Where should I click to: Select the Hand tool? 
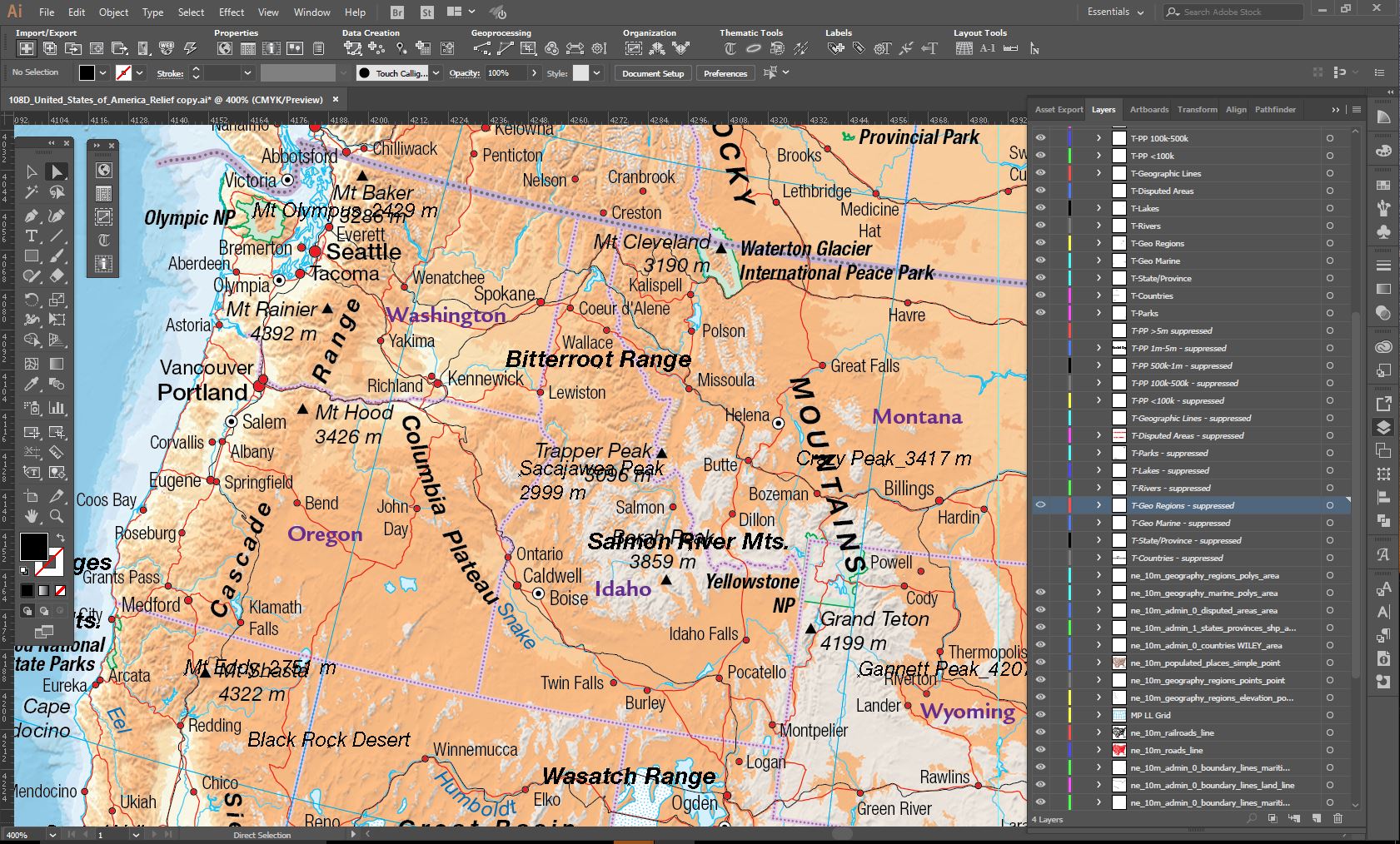(x=32, y=517)
